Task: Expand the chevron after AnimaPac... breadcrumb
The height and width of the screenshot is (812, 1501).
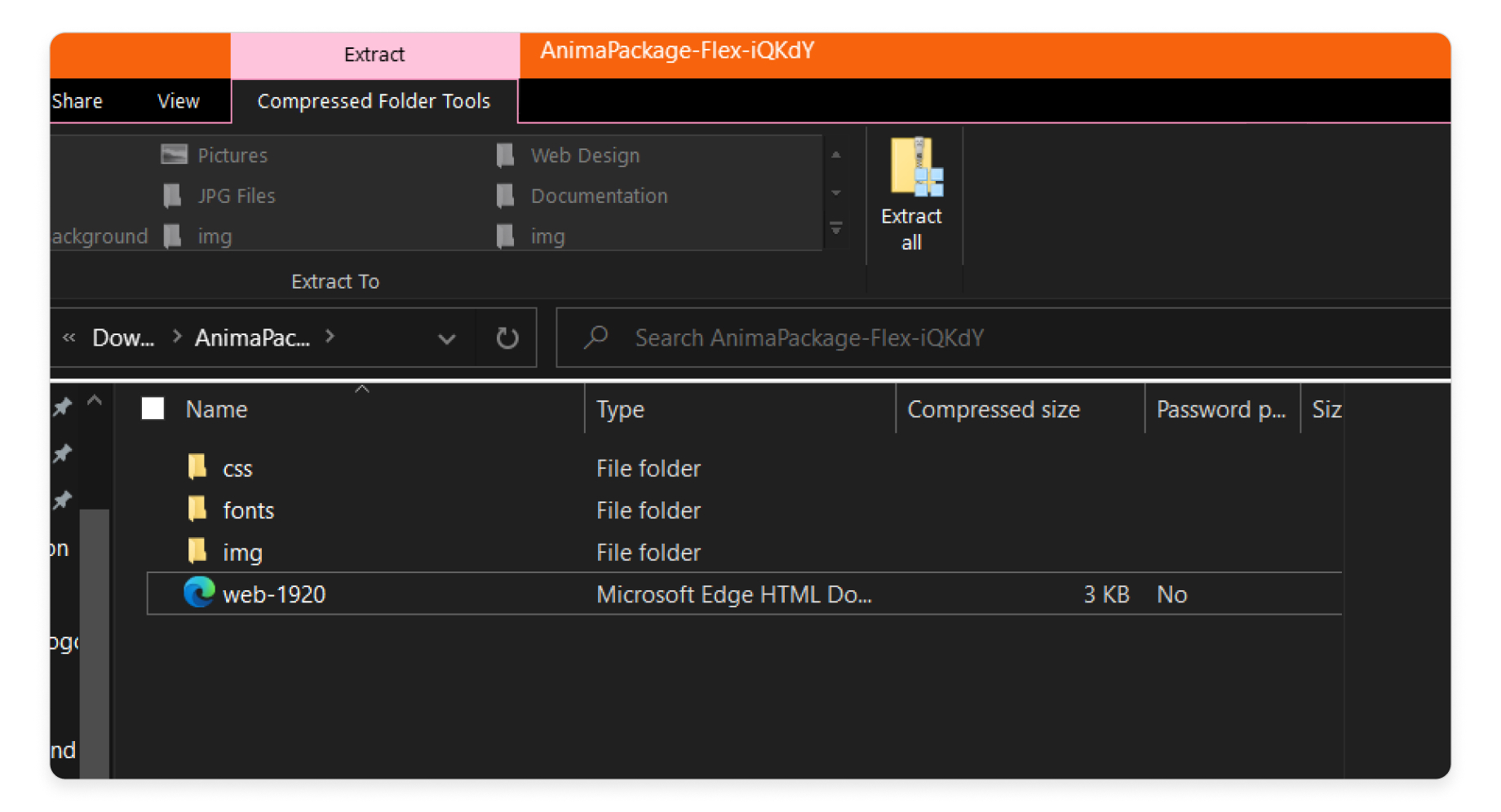Action: click(330, 336)
